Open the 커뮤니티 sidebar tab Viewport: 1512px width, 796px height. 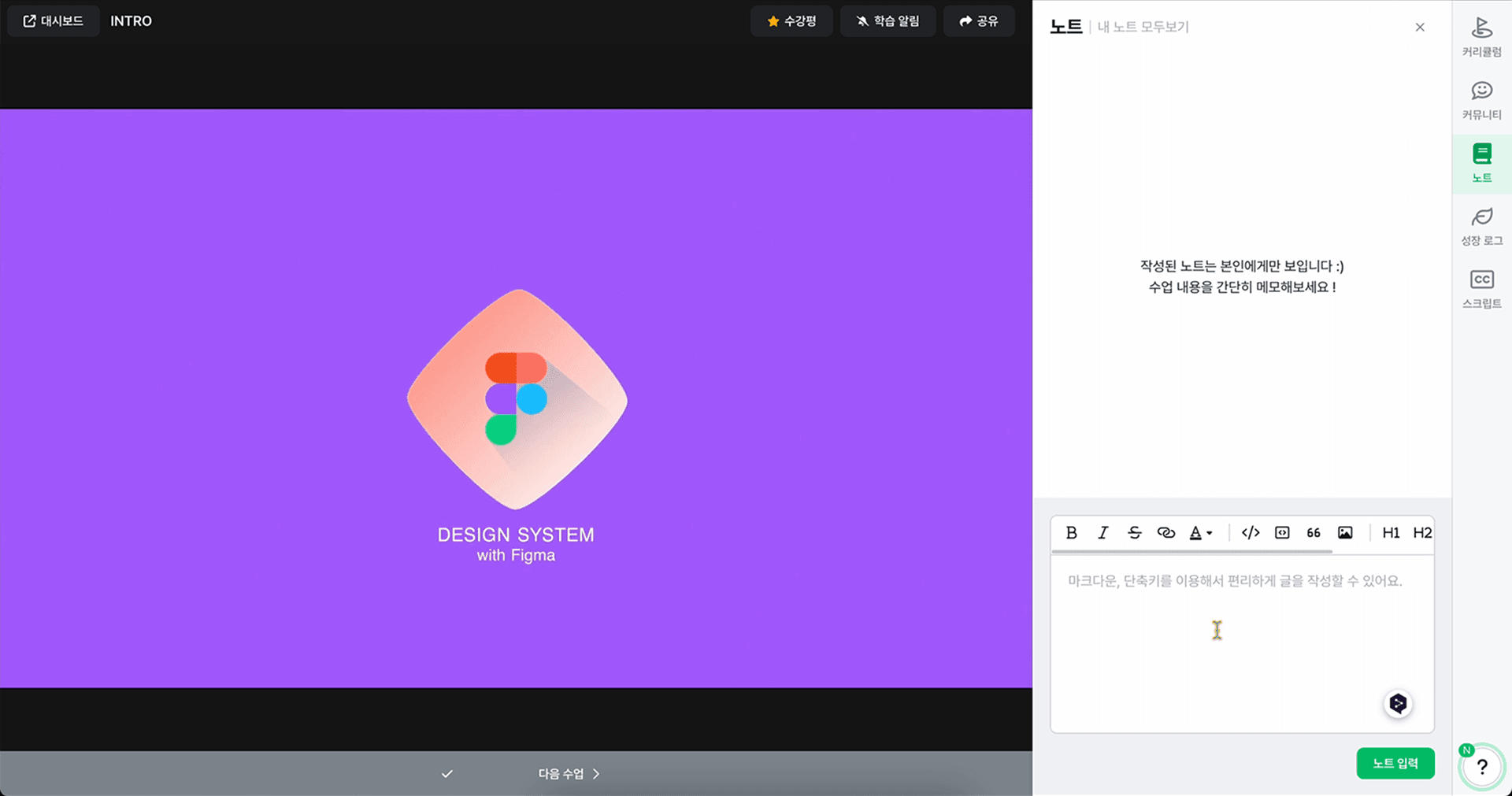coord(1481,100)
